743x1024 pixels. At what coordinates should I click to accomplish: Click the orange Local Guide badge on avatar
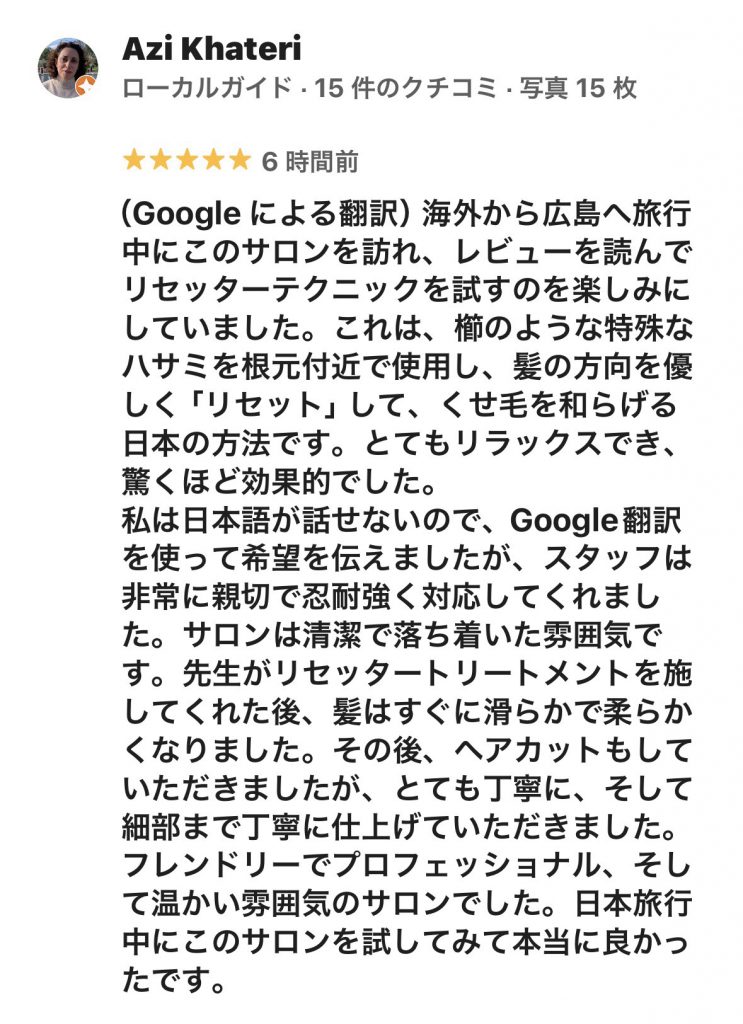[x=88, y=89]
